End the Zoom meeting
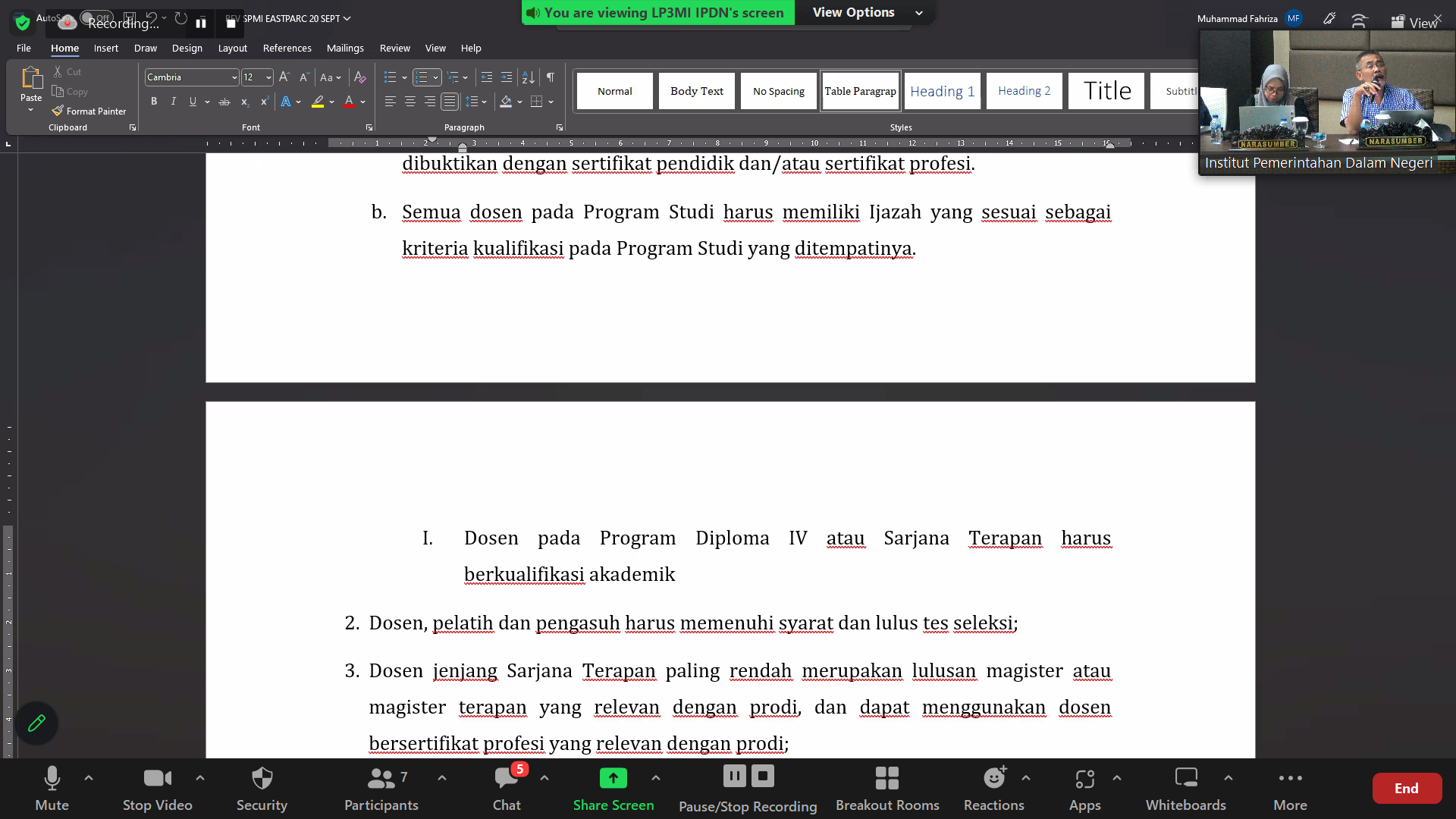This screenshot has height=819, width=1456. pyautogui.click(x=1407, y=788)
